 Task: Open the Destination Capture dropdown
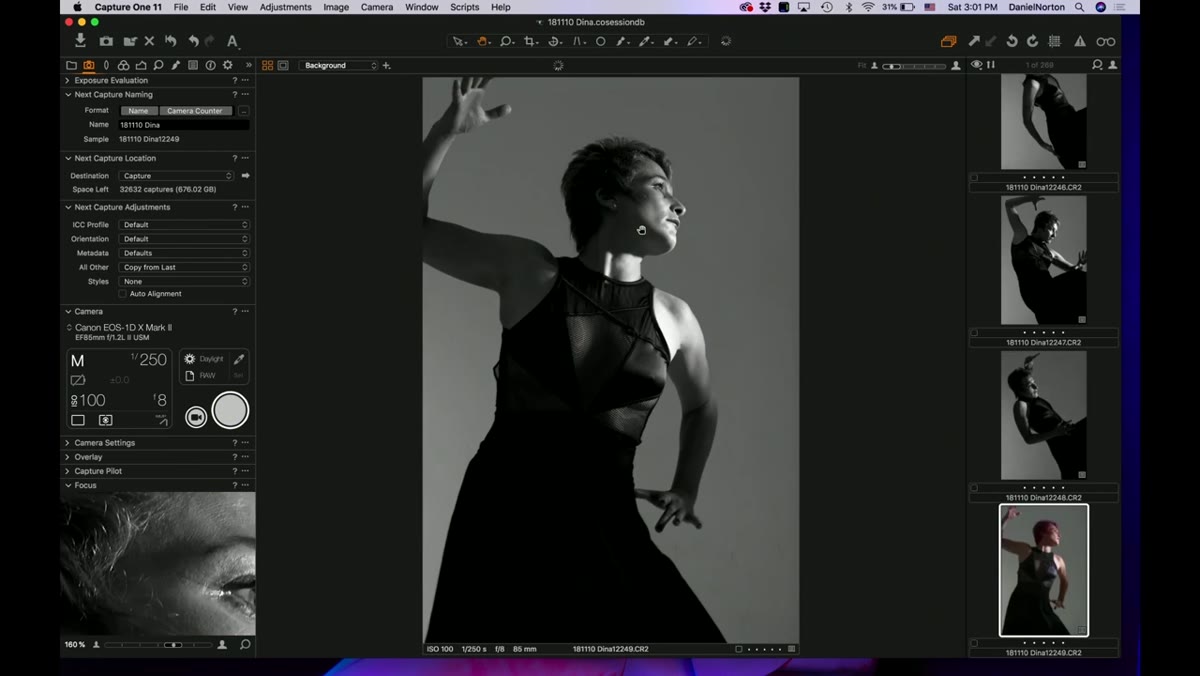[x=176, y=176]
